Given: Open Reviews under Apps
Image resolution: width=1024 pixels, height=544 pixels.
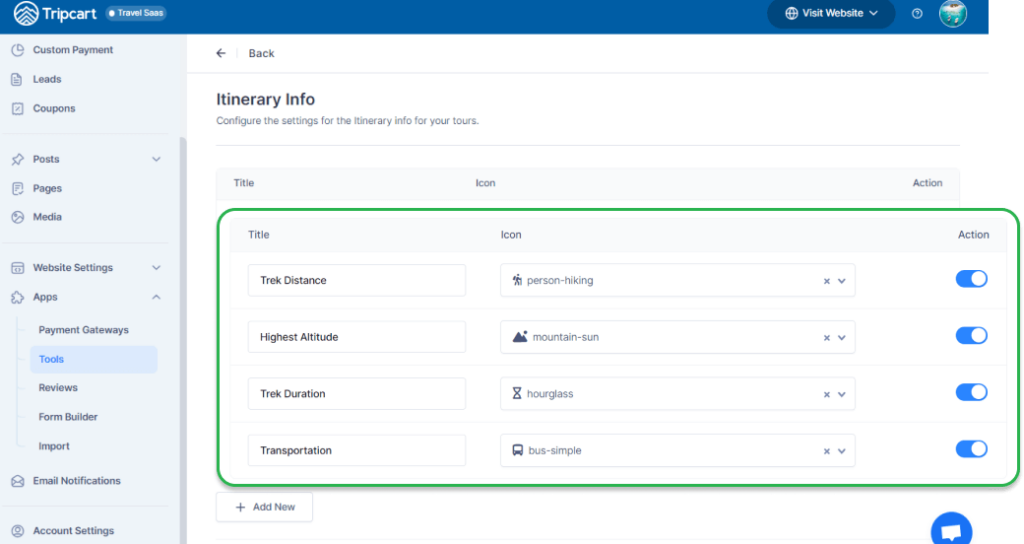Looking at the screenshot, I should pos(58,387).
